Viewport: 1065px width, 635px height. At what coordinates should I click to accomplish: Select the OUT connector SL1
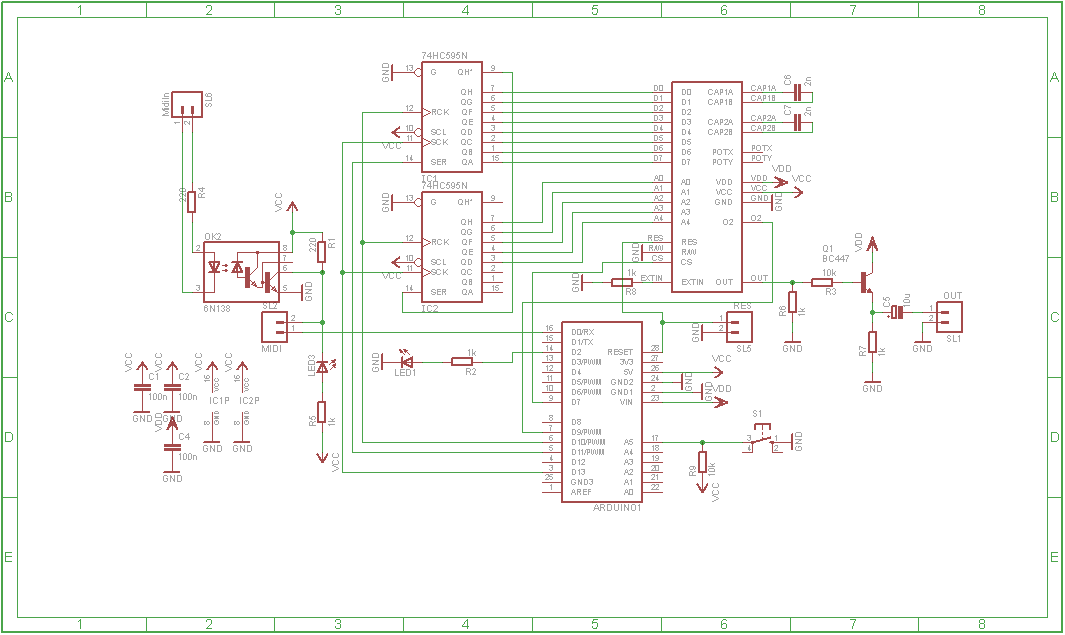951,316
